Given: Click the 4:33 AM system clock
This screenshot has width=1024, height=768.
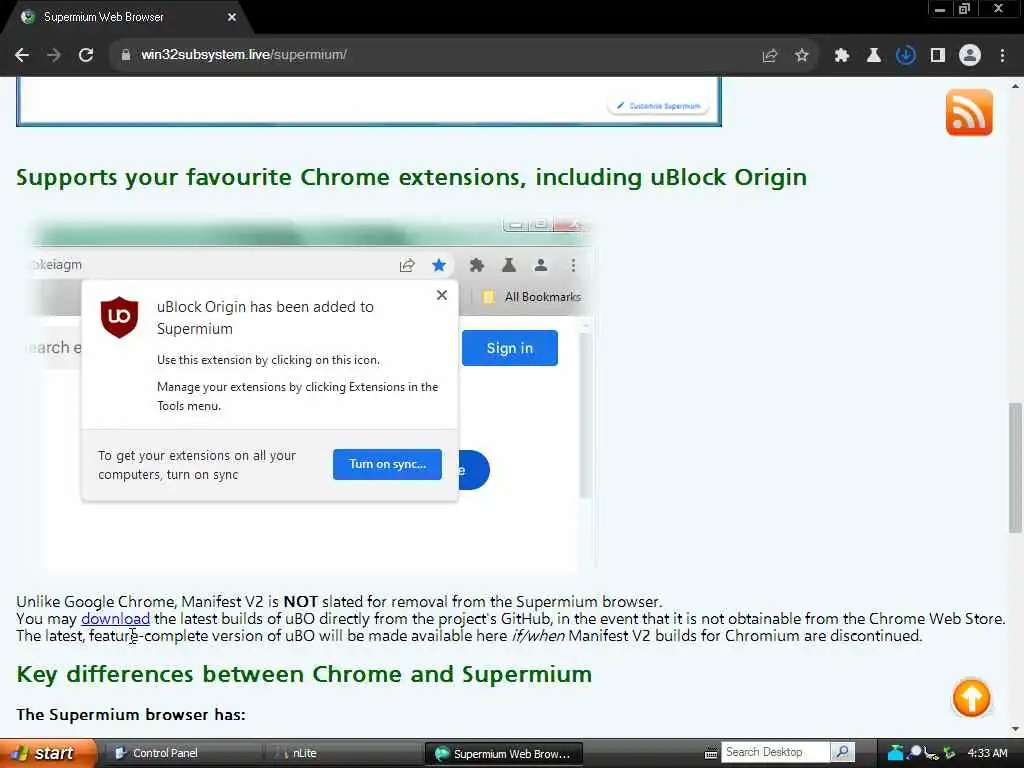Looking at the screenshot, I should coord(987,754).
